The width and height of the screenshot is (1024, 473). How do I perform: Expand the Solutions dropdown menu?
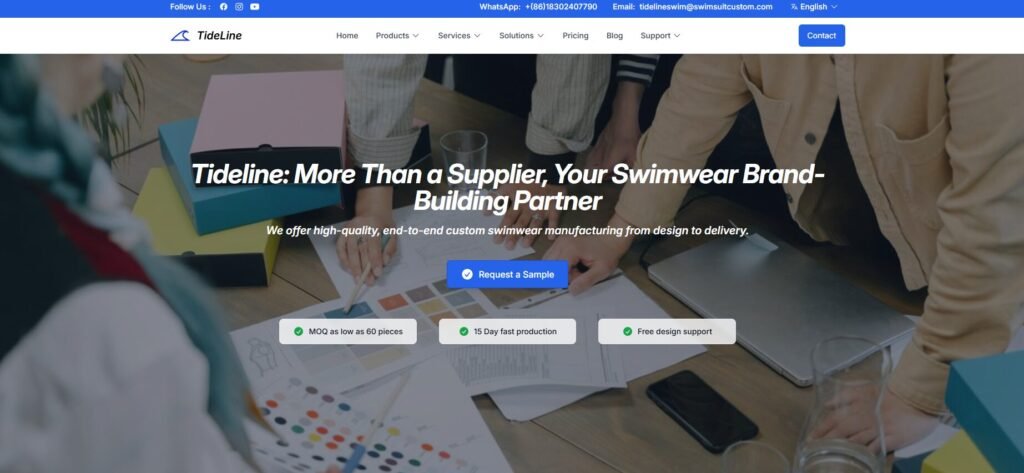(521, 35)
